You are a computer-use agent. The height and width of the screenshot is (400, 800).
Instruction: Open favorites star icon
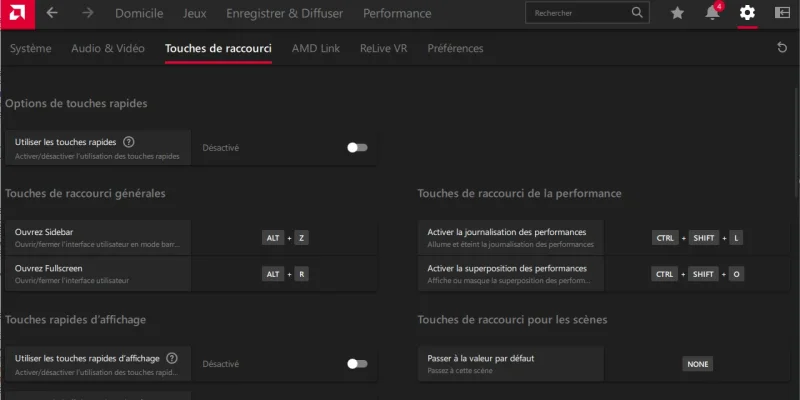coord(677,13)
